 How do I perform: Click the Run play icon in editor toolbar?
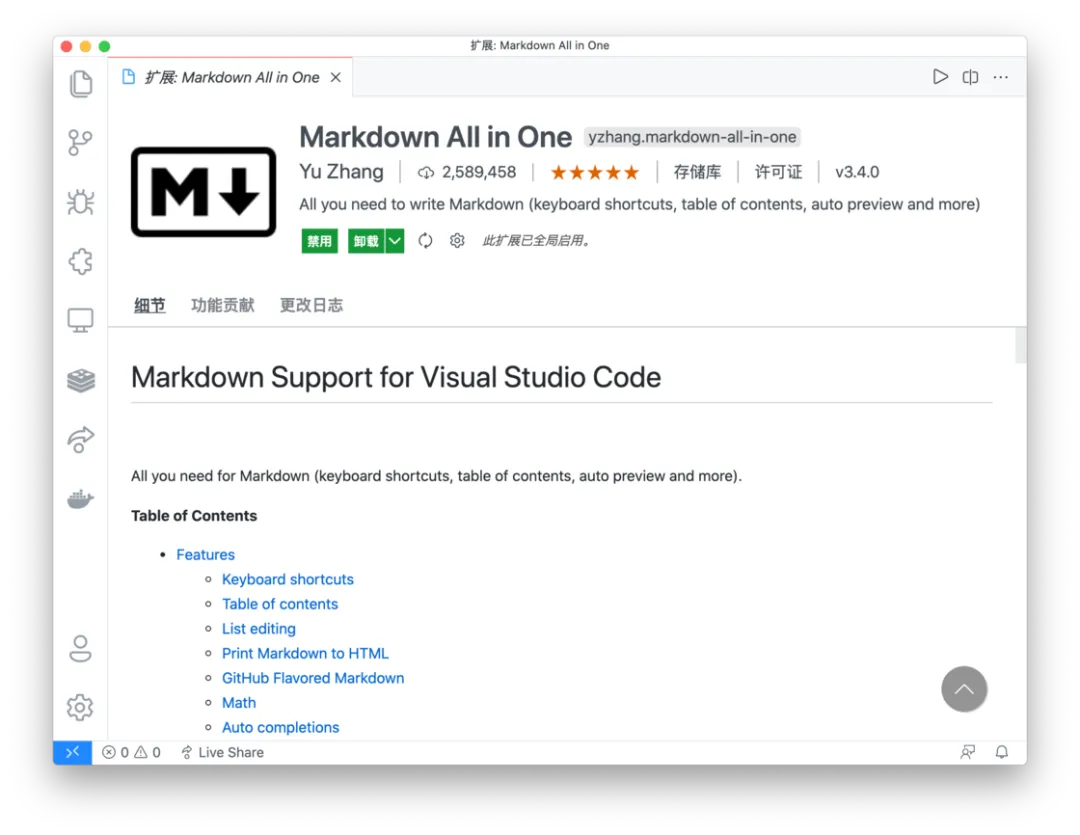[940, 76]
